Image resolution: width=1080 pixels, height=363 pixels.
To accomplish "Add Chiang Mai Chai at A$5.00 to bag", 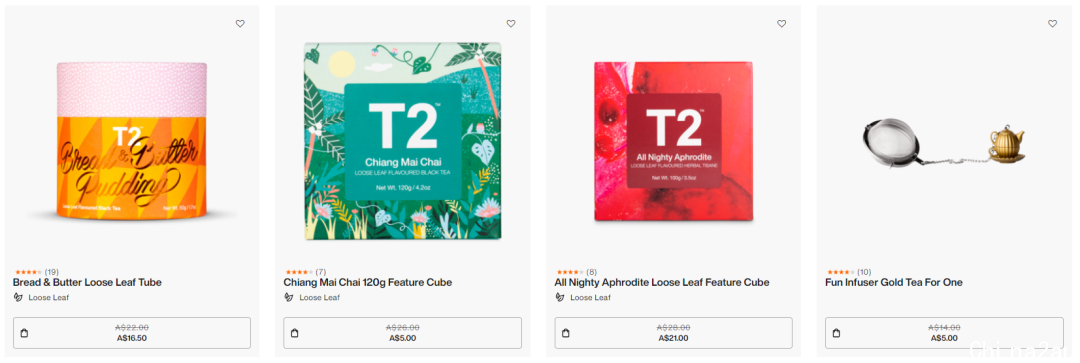I will [x=402, y=333].
